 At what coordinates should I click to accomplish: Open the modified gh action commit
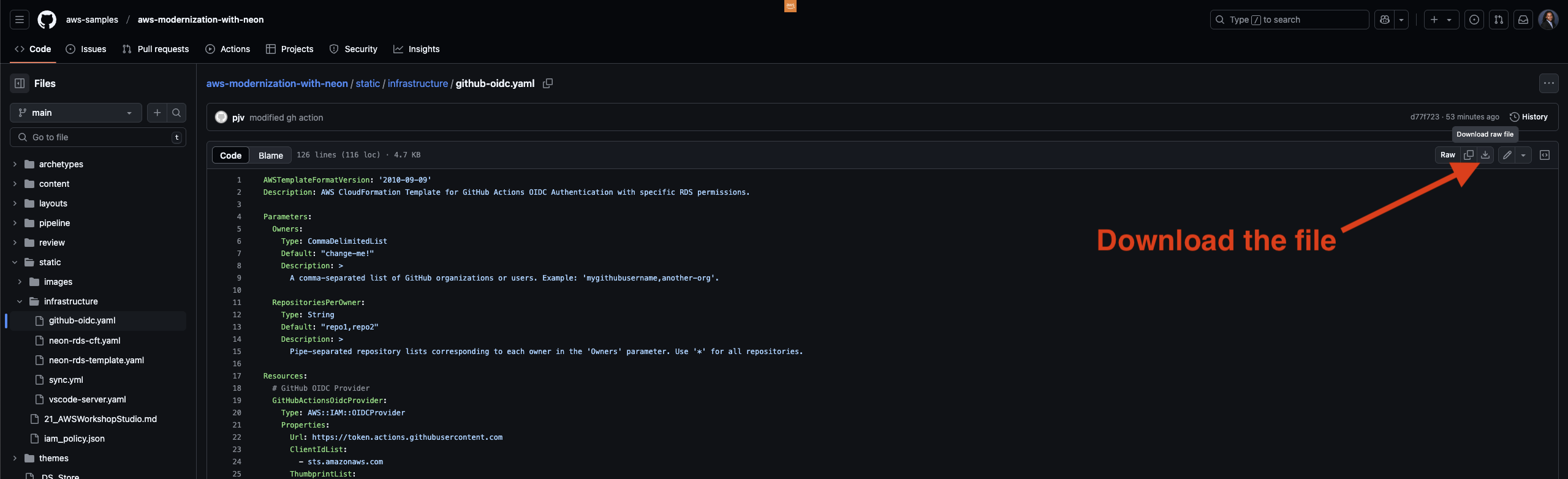pyautogui.click(x=286, y=118)
